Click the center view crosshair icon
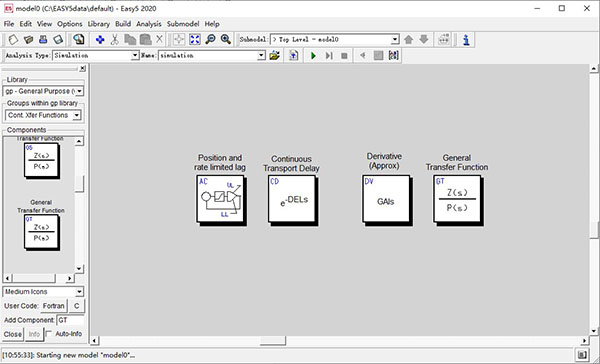This screenshot has height=364, width=600. point(179,39)
